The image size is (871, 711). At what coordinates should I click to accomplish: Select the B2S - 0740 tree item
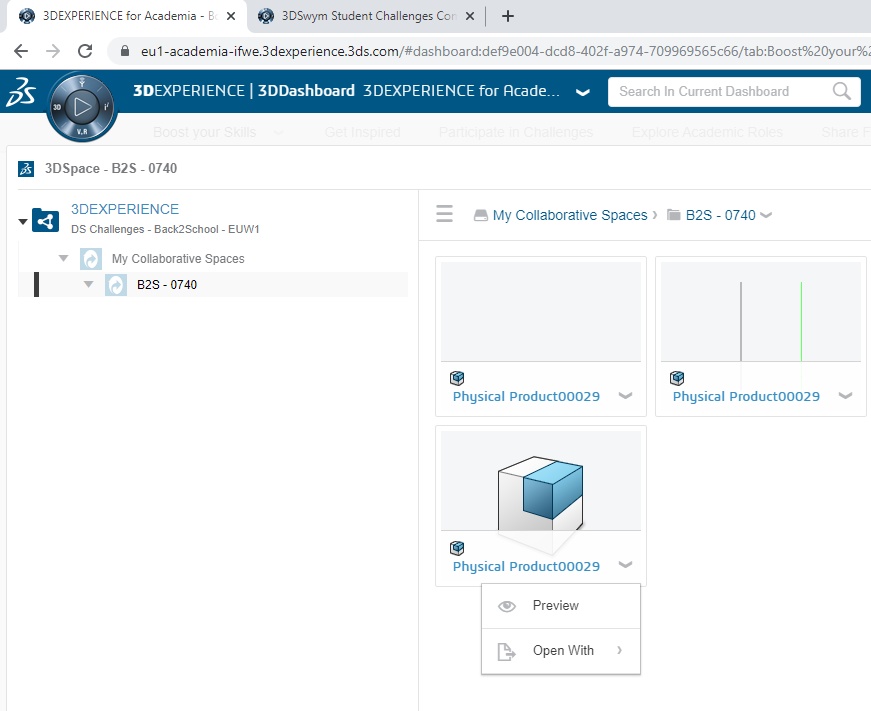click(167, 285)
